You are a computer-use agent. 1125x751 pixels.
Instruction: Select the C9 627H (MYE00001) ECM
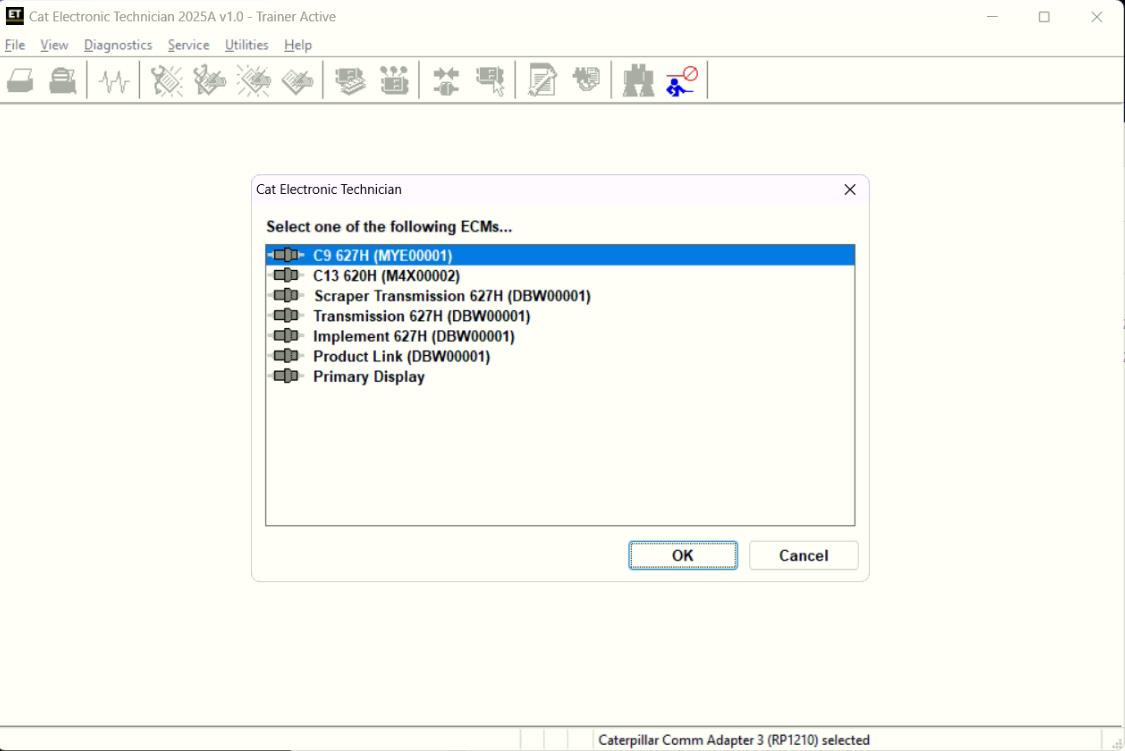point(560,255)
